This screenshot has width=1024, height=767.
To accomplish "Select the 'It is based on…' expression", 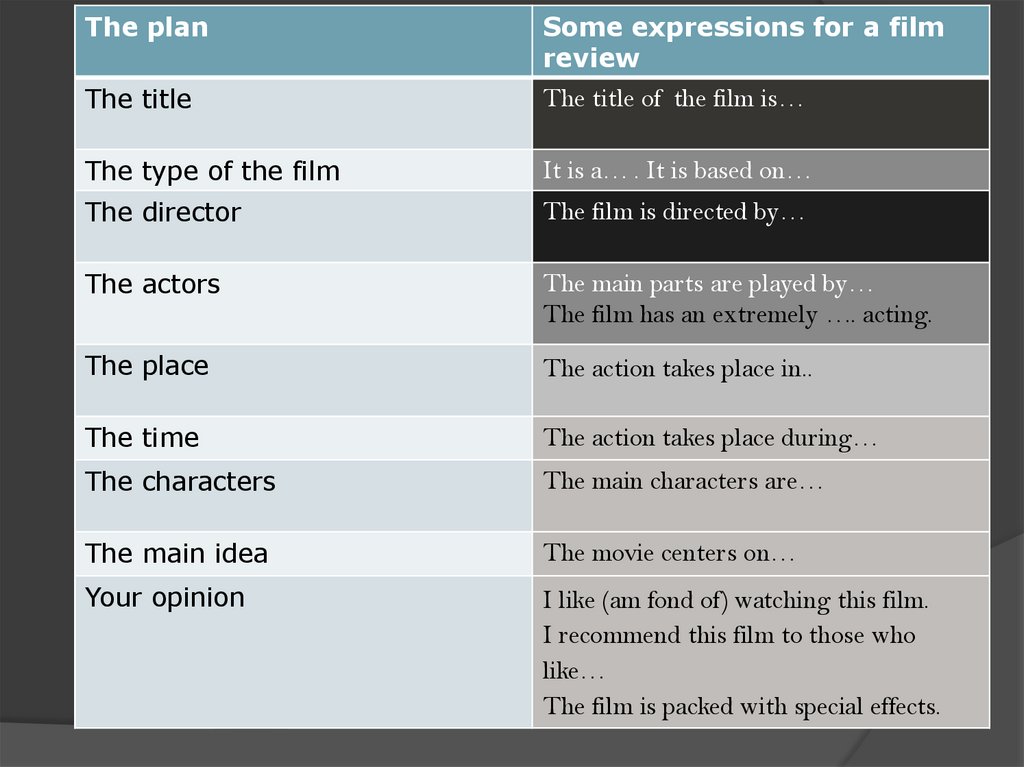I will (728, 171).
